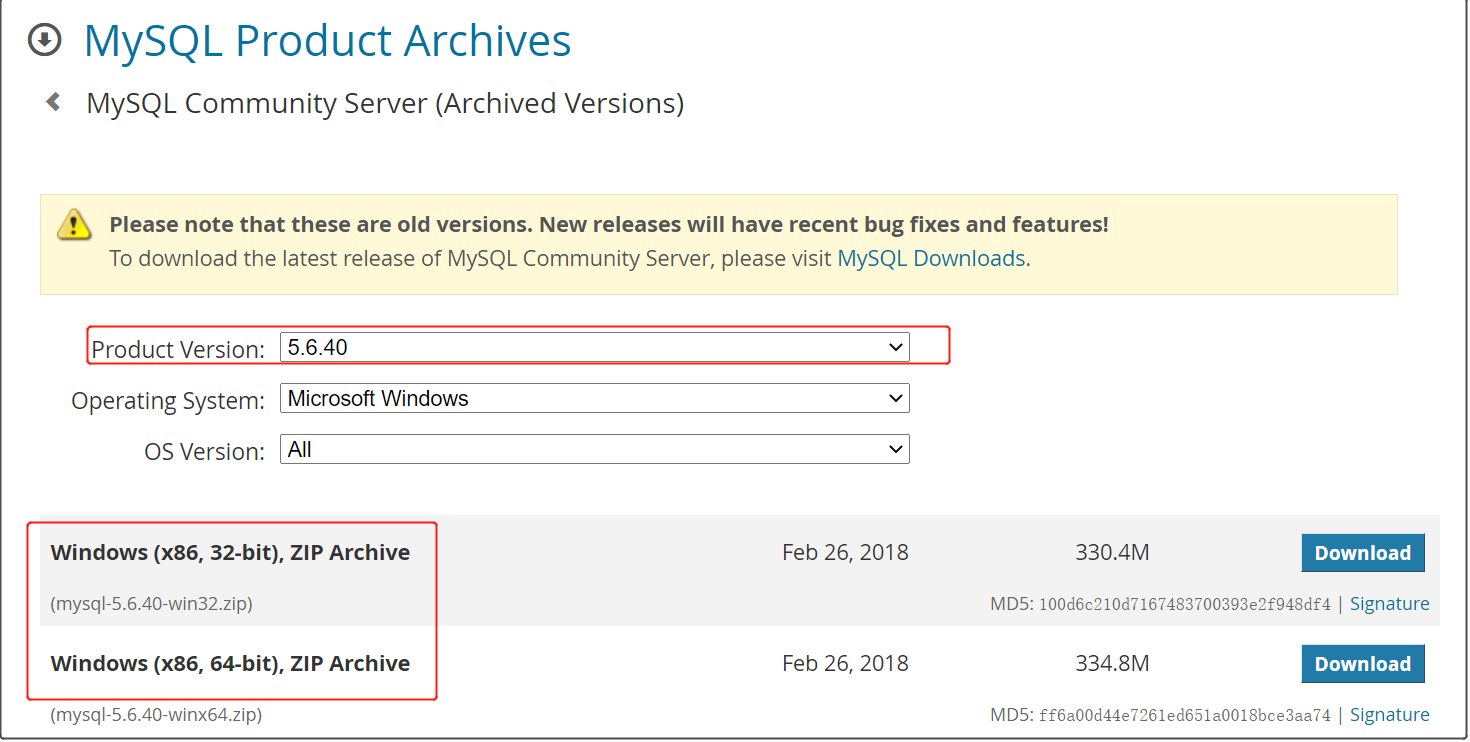Open the MySQL Downloads link
Viewport: 1470px width, 742px height.
tap(931, 258)
